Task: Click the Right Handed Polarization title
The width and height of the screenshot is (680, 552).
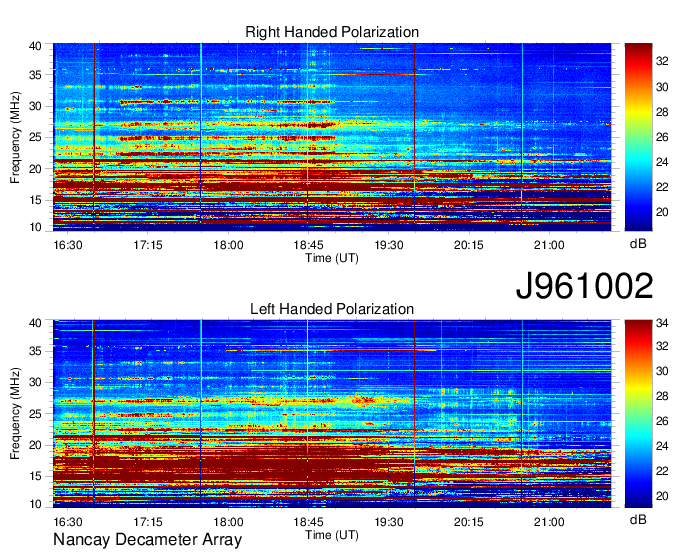Action: tap(332, 32)
